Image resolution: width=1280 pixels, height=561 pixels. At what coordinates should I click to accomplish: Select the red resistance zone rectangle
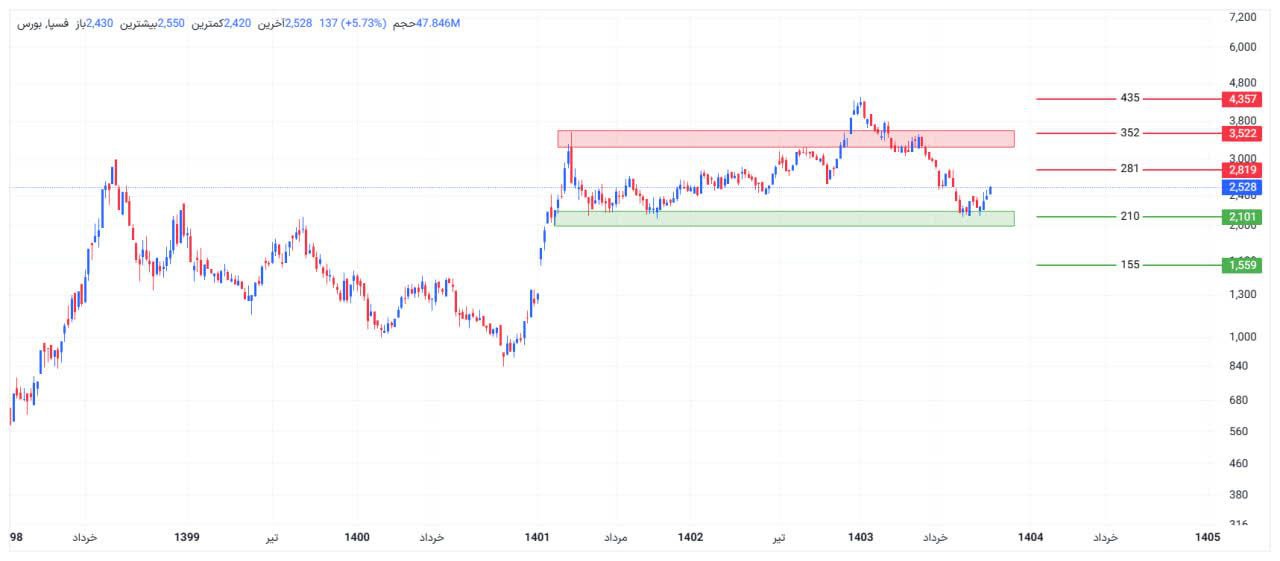point(785,139)
